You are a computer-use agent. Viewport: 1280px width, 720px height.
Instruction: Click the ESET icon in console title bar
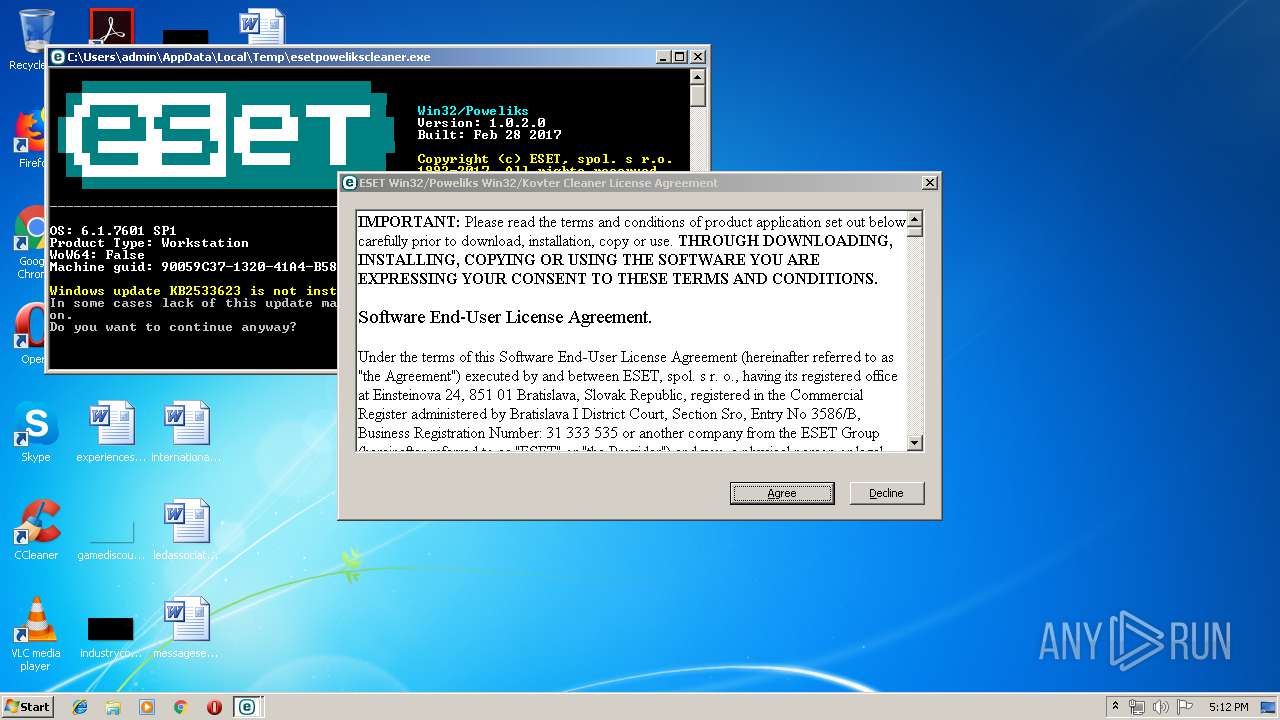coord(58,57)
